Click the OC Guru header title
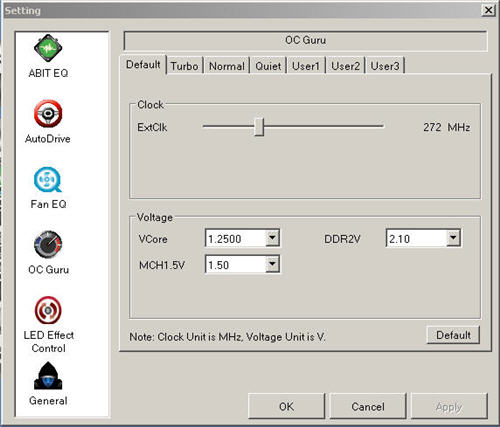Viewport: 500px width, 427px height. coord(305,40)
